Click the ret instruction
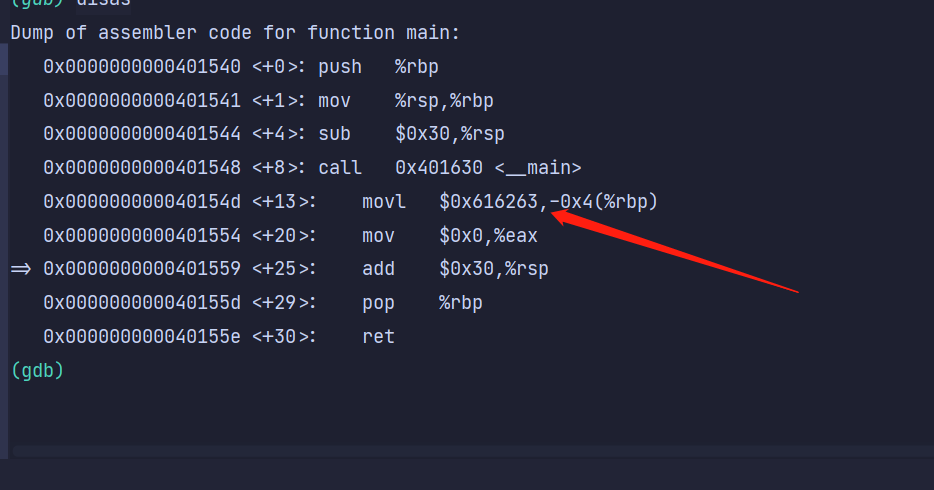The image size is (934, 490). coord(378,336)
